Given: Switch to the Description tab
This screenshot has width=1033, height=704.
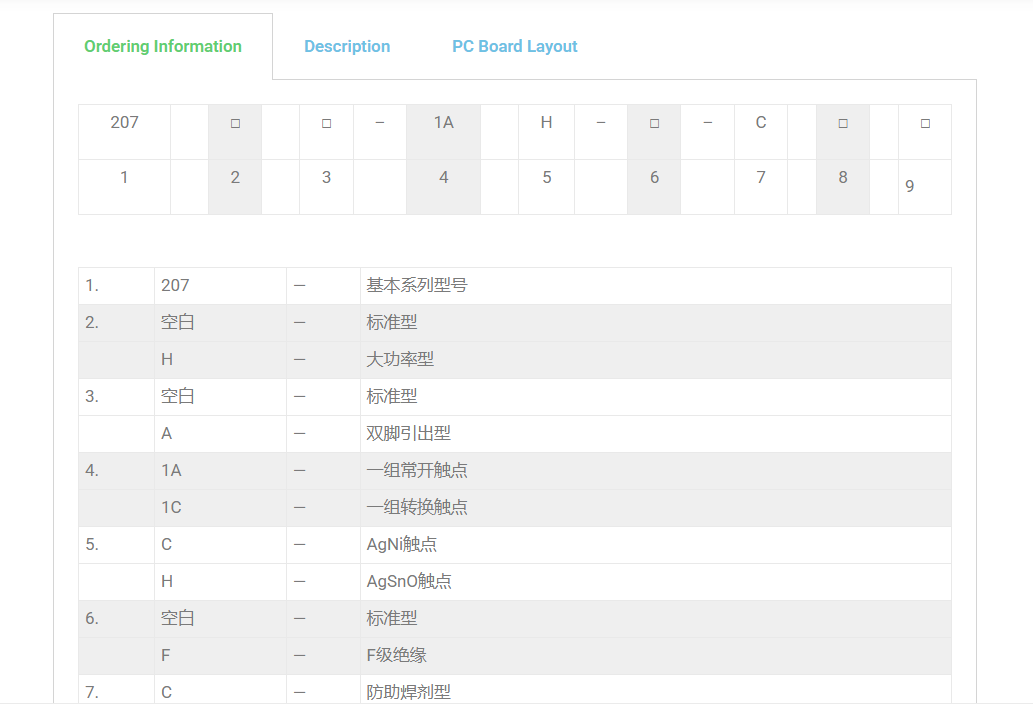Looking at the screenshot, I should click(347, 46).
